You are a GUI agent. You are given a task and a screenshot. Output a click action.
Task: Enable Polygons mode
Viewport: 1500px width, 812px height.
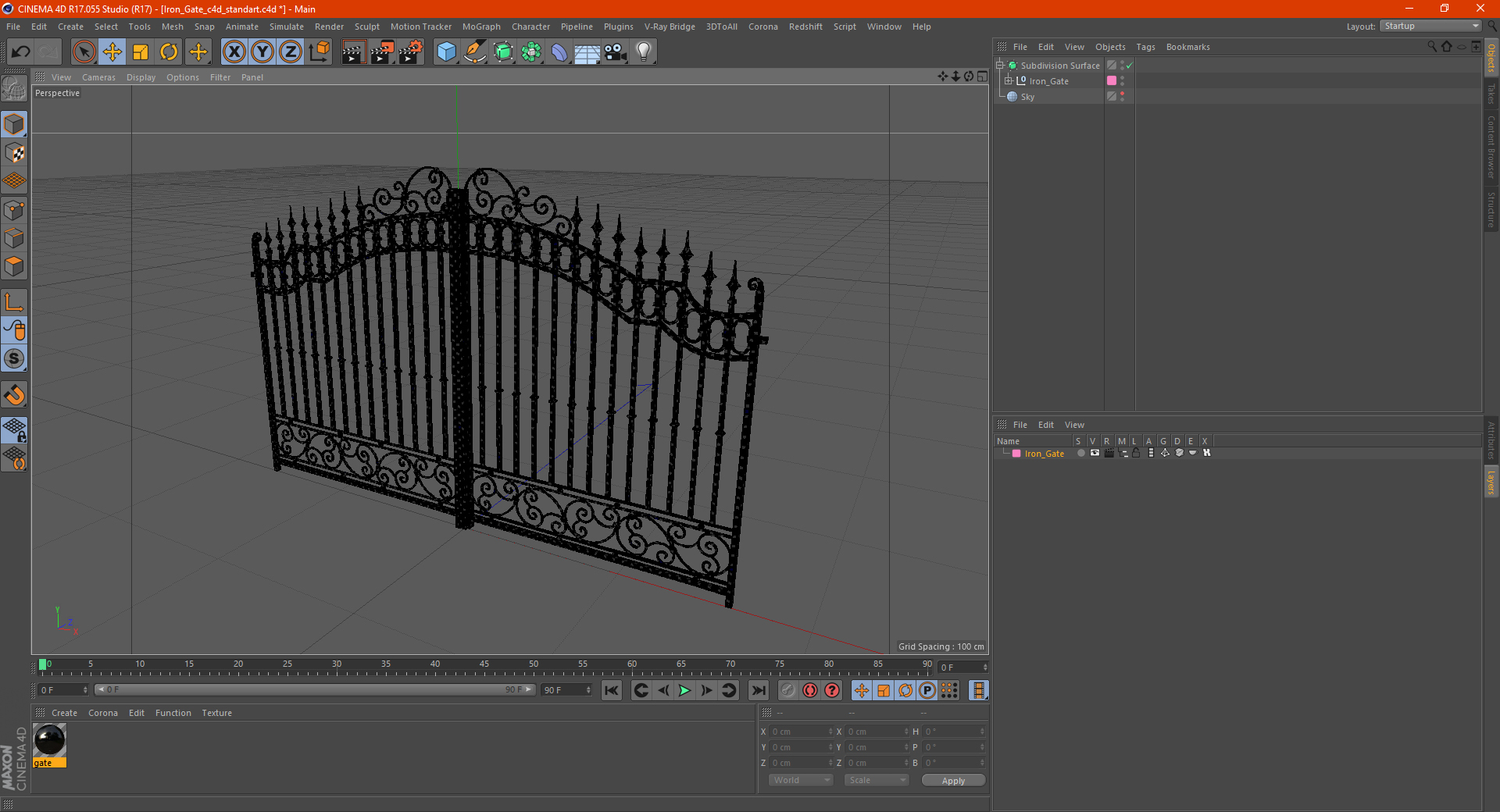pos(14,266)
